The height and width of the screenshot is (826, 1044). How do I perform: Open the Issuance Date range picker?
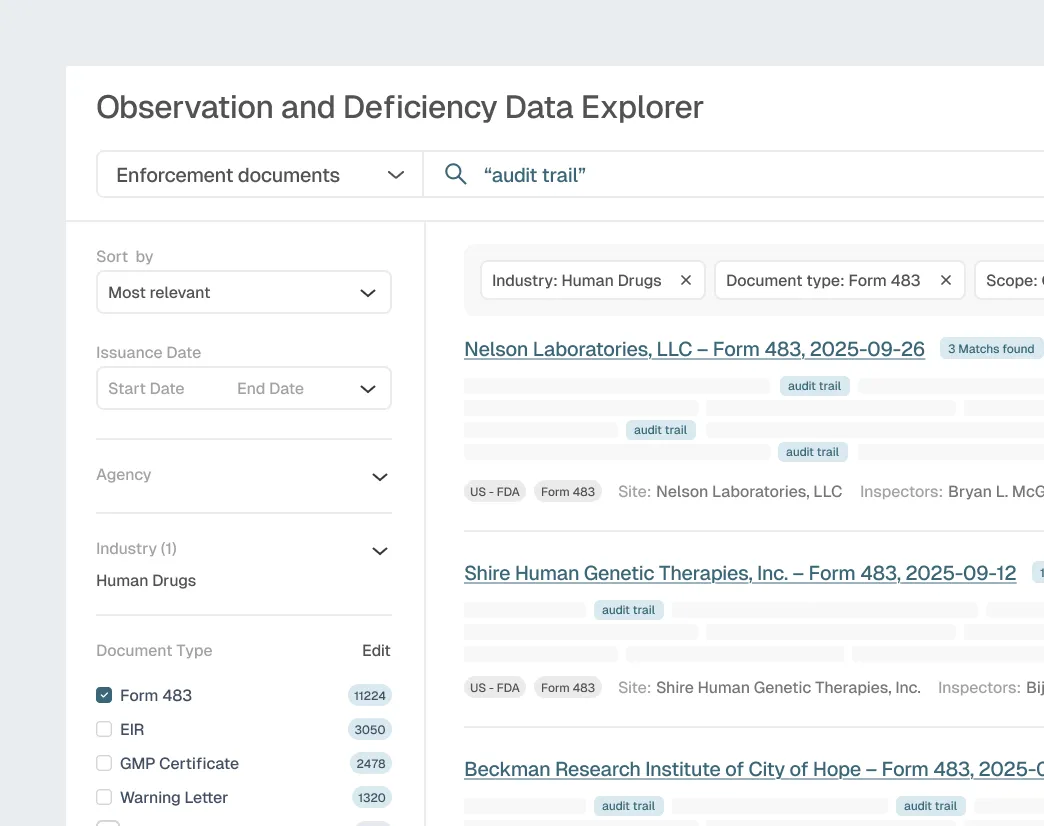370,388
